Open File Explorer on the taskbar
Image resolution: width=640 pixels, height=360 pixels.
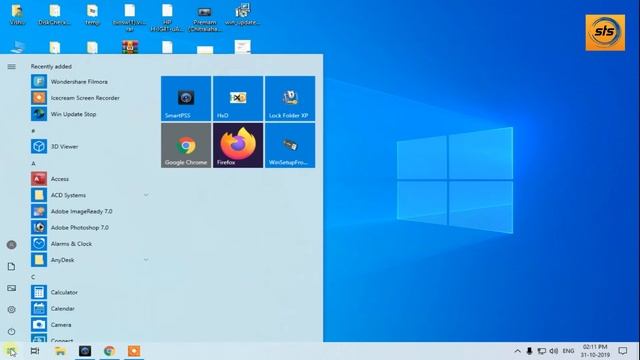pos(60,351)
